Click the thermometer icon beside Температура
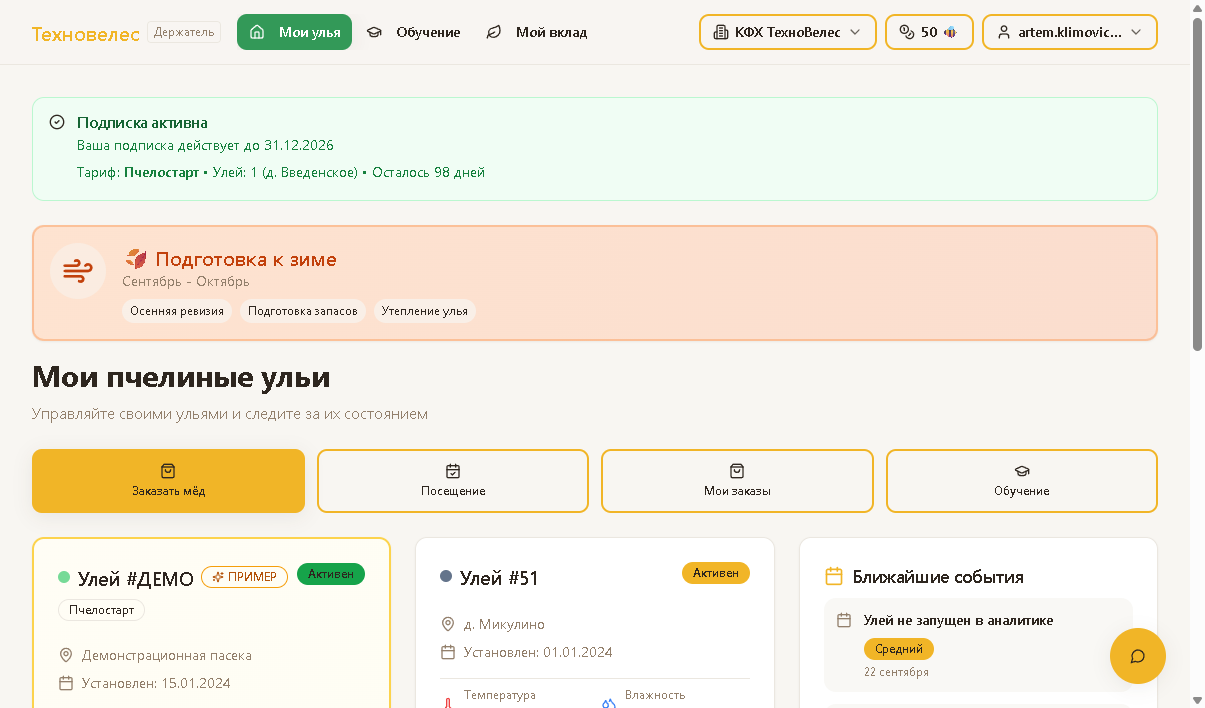The height and width of the screenshot is (708, 1205). [448, 702]
